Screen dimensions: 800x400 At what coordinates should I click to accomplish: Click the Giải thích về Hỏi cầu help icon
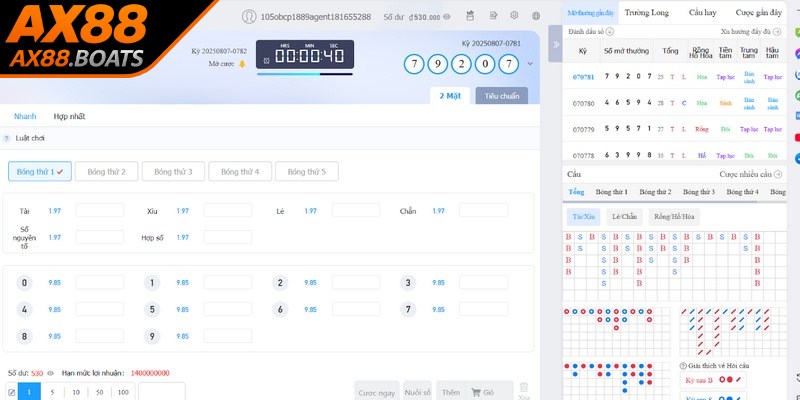click(x=683, y=366)
